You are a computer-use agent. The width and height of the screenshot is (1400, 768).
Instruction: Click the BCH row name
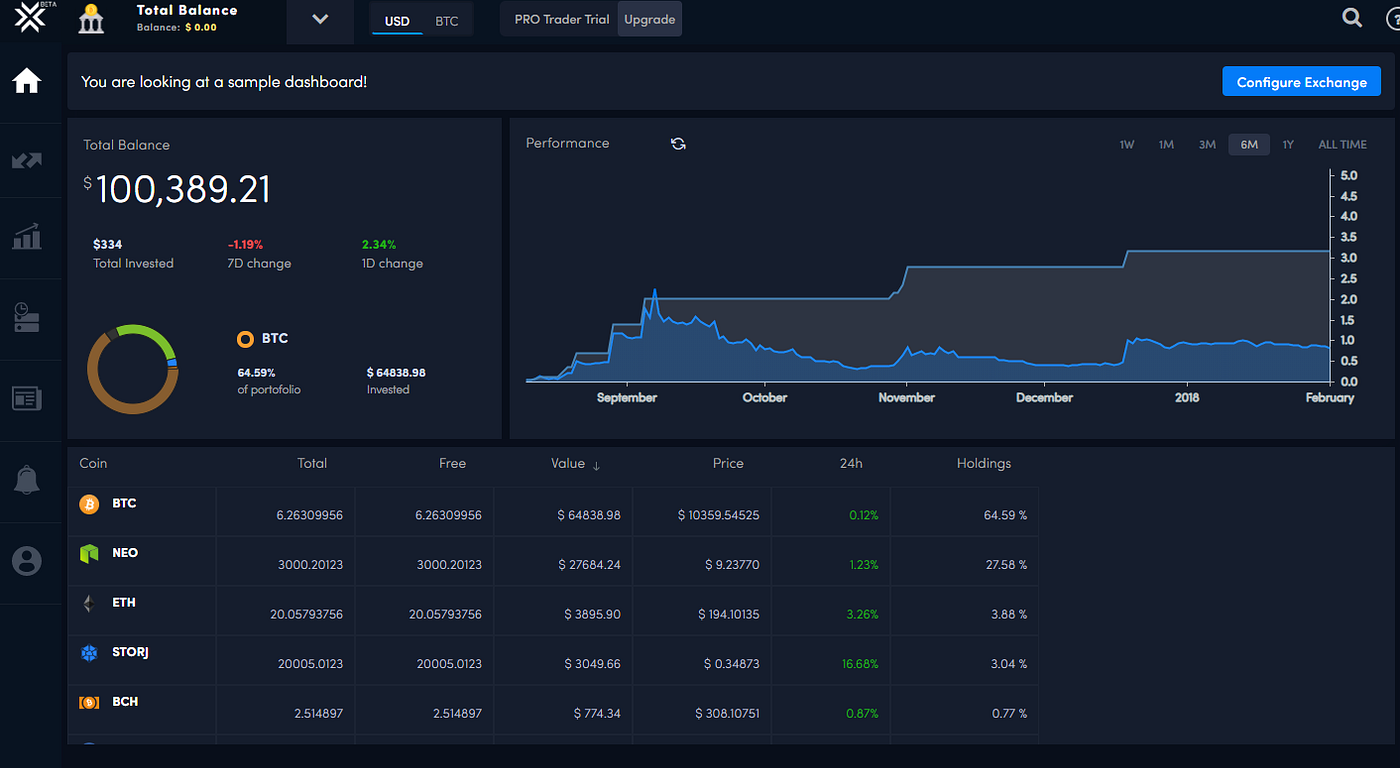point(125,702)
